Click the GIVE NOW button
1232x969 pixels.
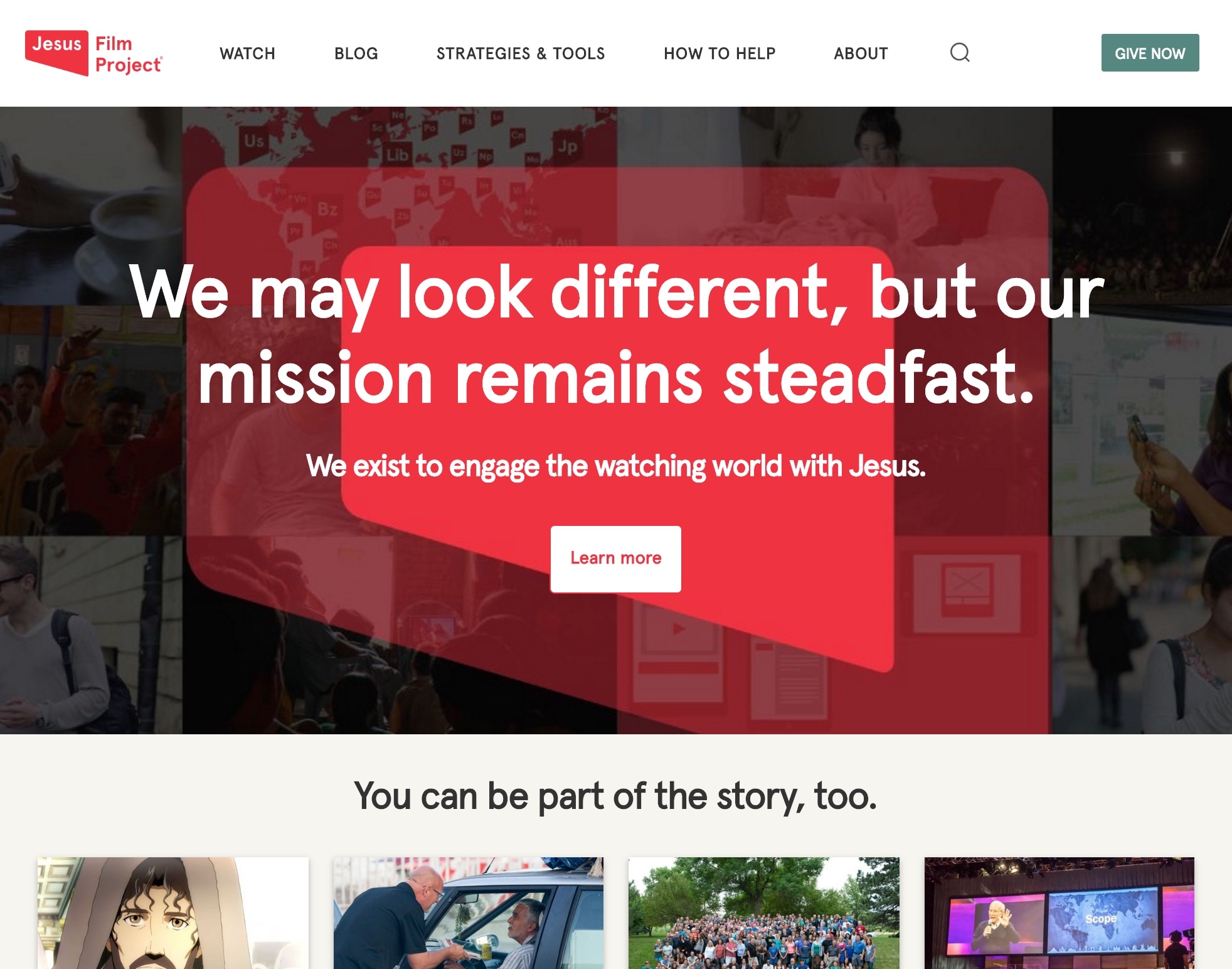coord(1150,53)
